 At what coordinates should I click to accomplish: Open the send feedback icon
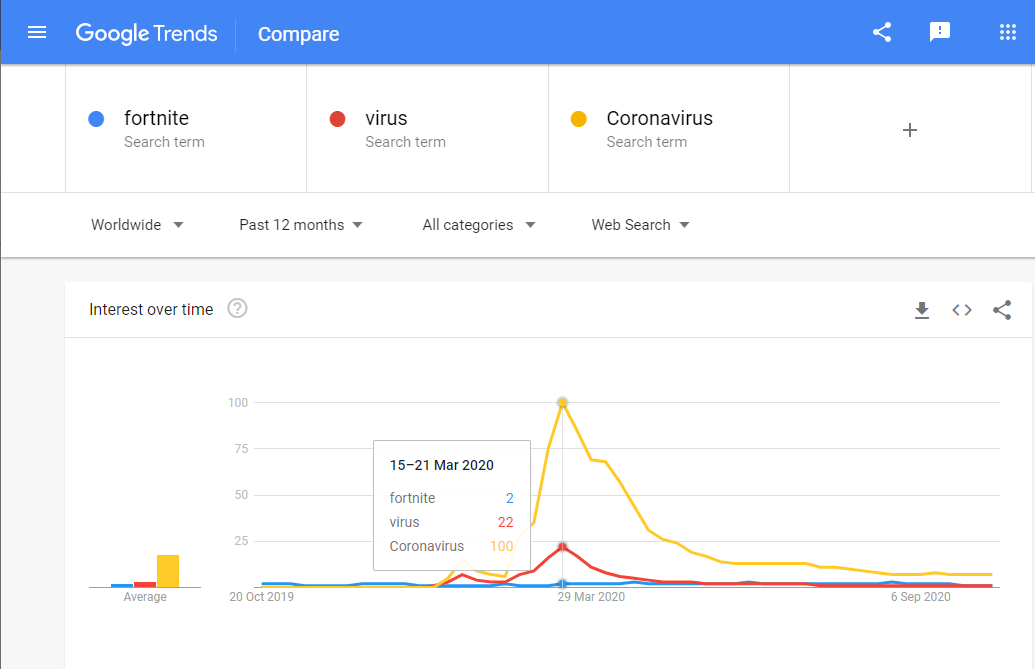(x=939, y=32)
